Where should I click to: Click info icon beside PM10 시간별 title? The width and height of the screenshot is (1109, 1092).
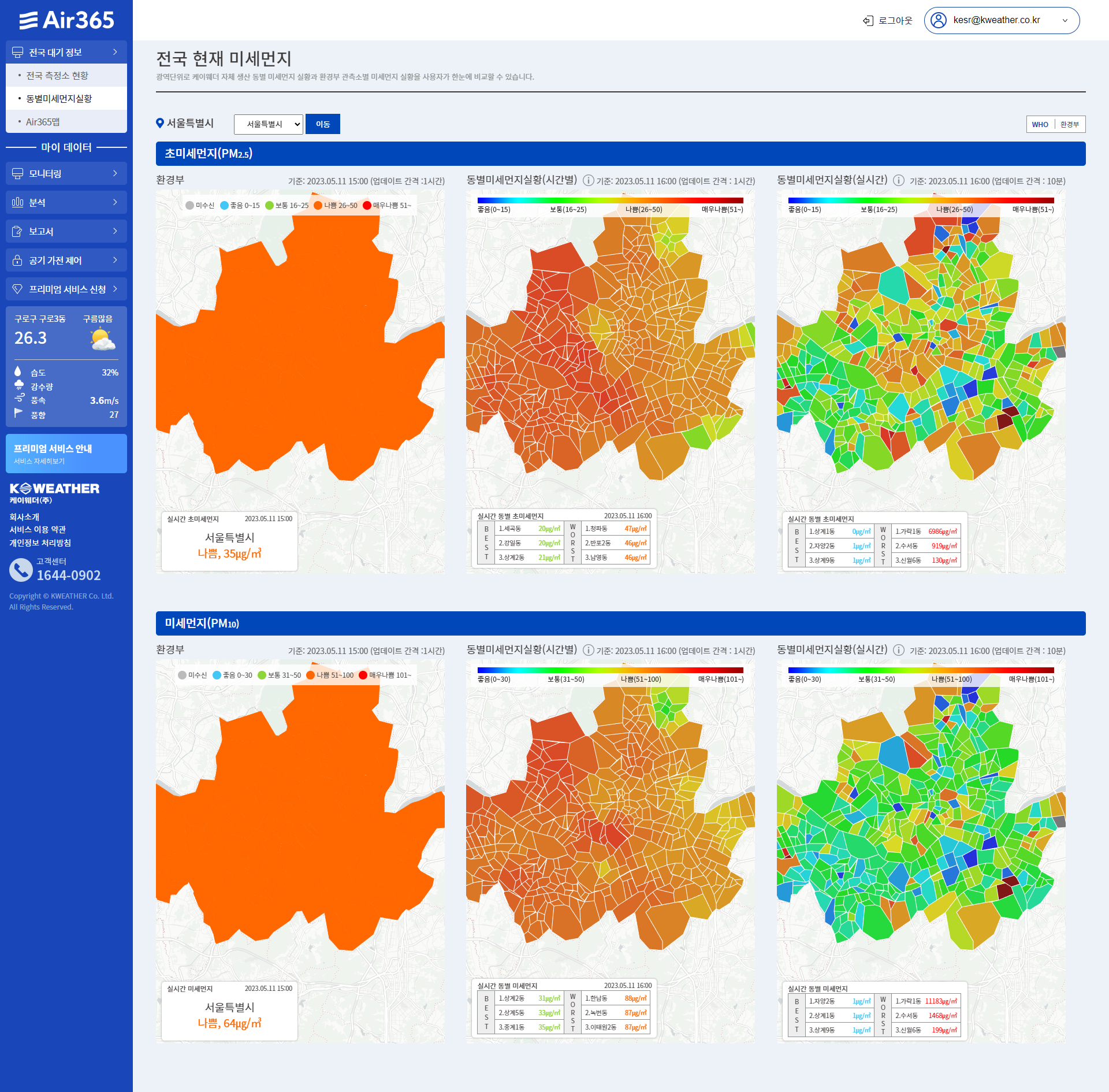point(588,650)
